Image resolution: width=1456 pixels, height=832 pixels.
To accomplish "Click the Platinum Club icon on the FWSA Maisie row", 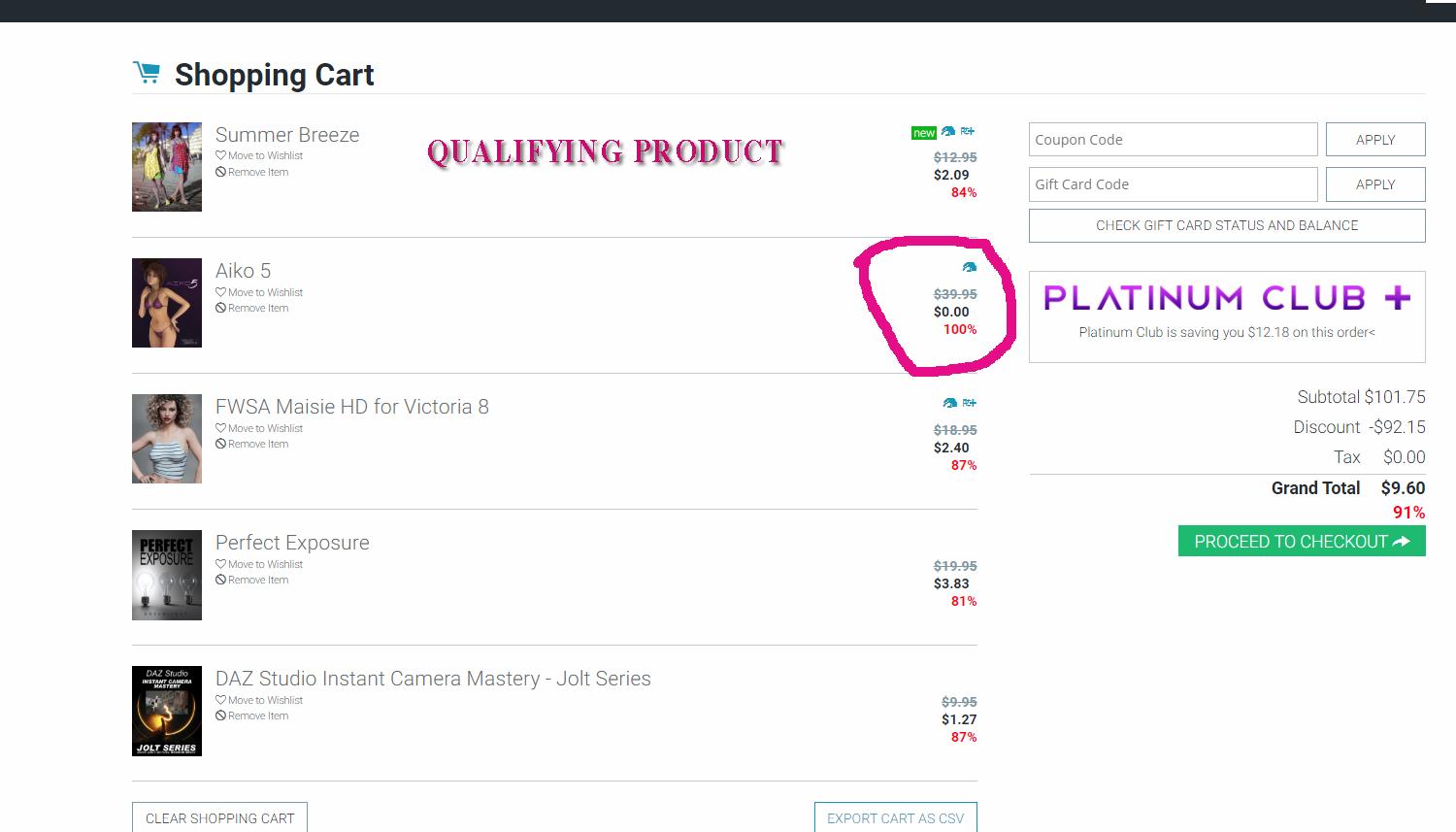I will 949,403.
